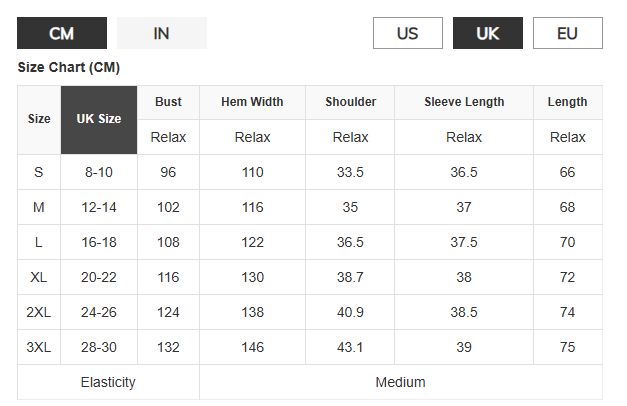Click the UK Size column header

(x=99, y=120)
